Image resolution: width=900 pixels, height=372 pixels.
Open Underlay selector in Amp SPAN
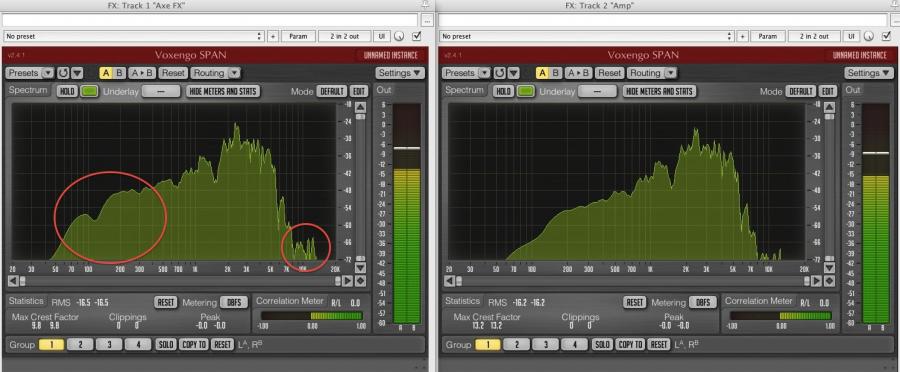click(x=597, y=91)
